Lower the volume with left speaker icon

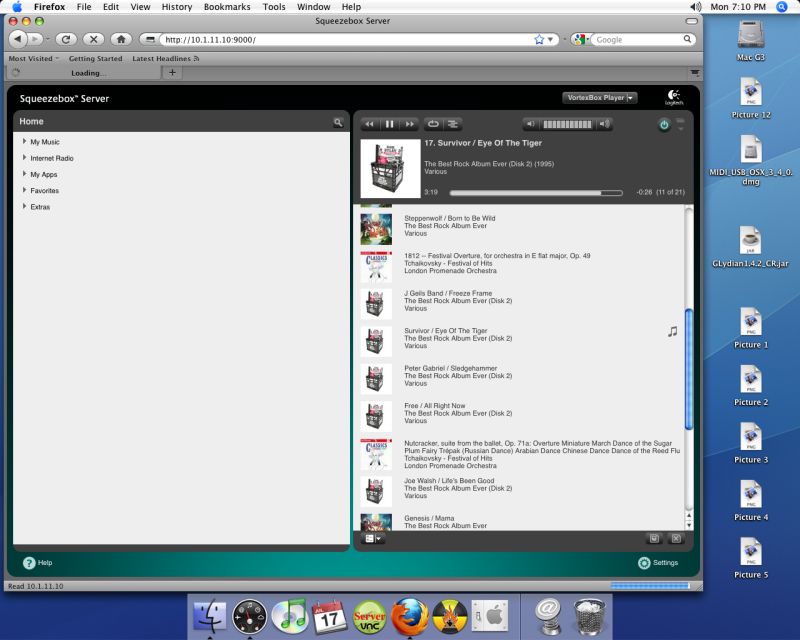531,124
